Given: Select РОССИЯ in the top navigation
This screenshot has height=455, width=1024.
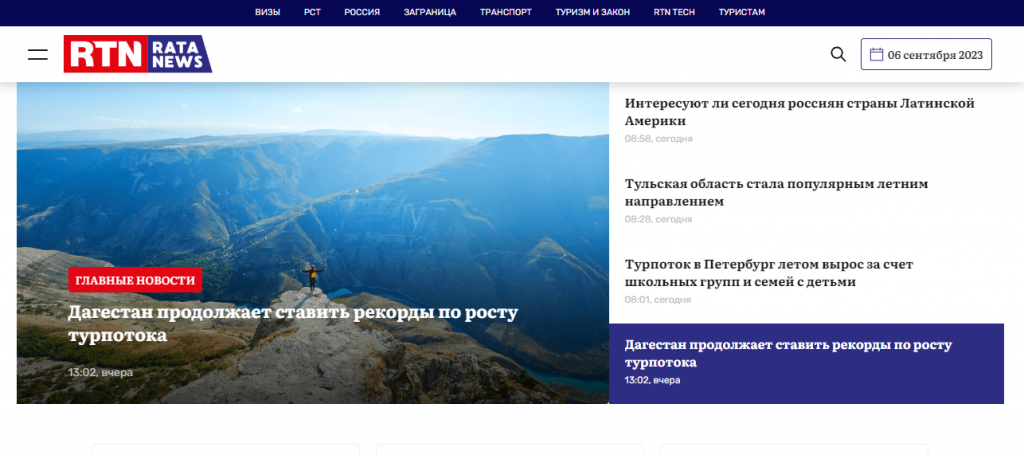Looking at the screenshot, I should tap(362, 12).
